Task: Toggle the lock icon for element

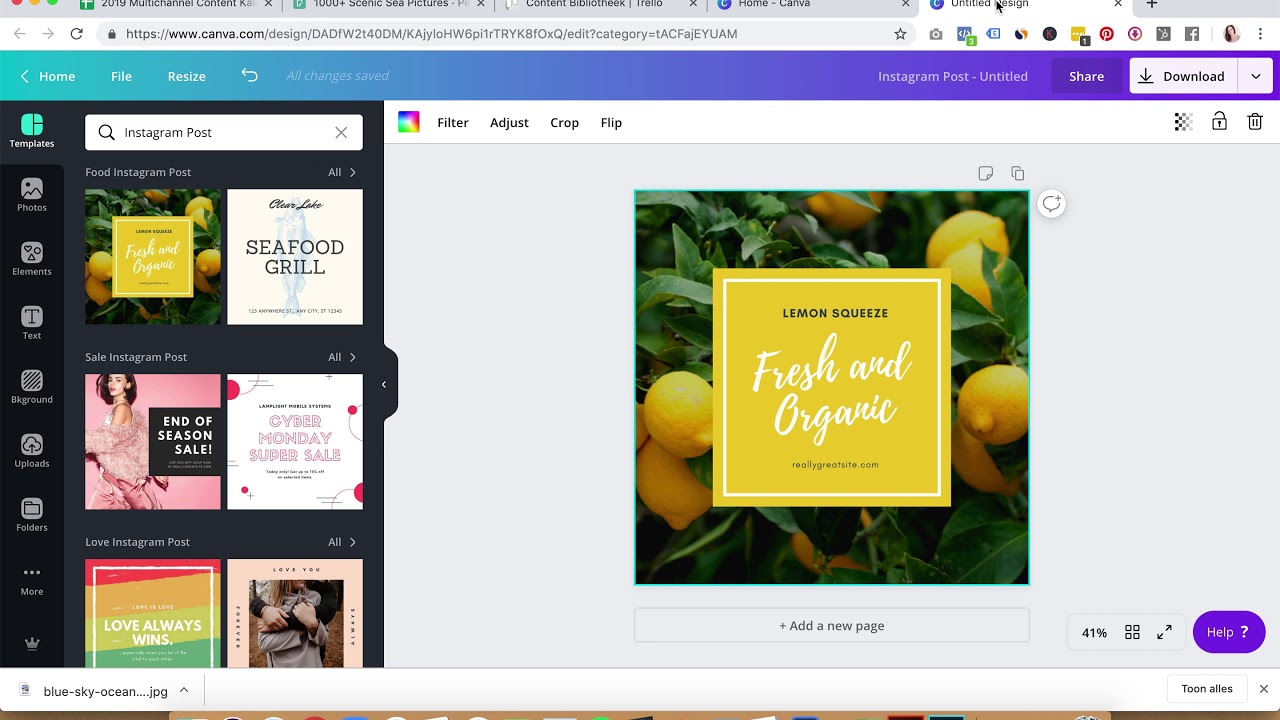Action: tap(1219, 122)
